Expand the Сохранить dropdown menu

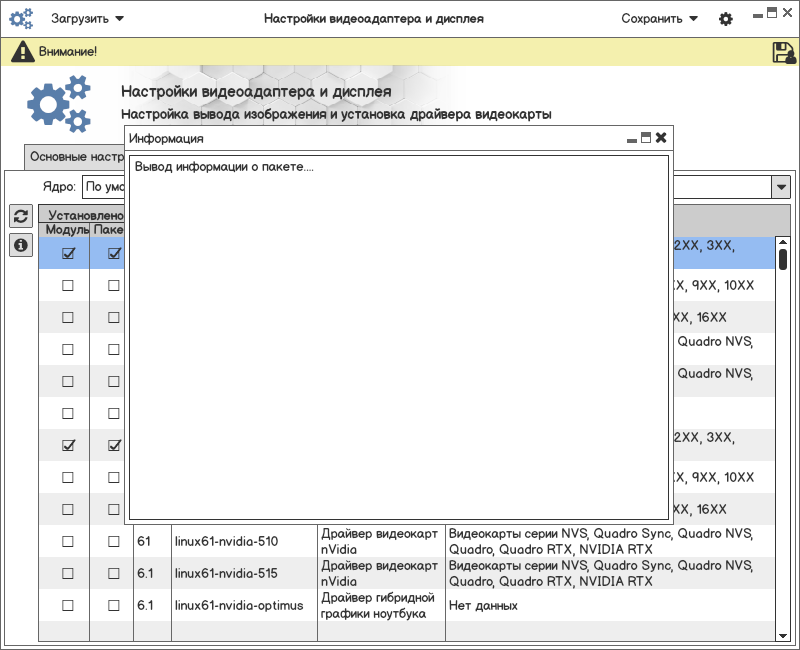pyautogui.click(x=659, y=19)
